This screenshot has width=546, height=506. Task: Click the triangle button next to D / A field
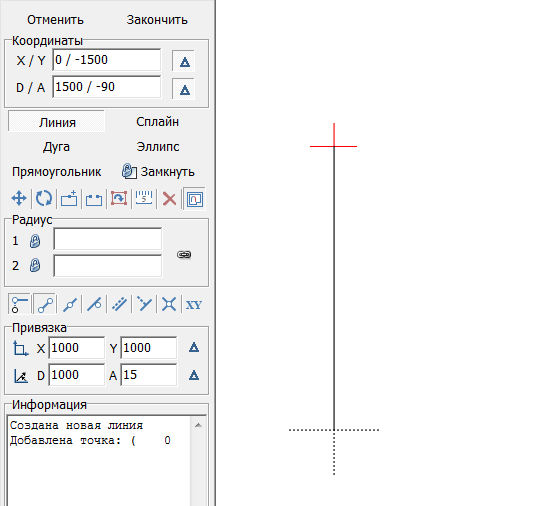click(184, 89)
